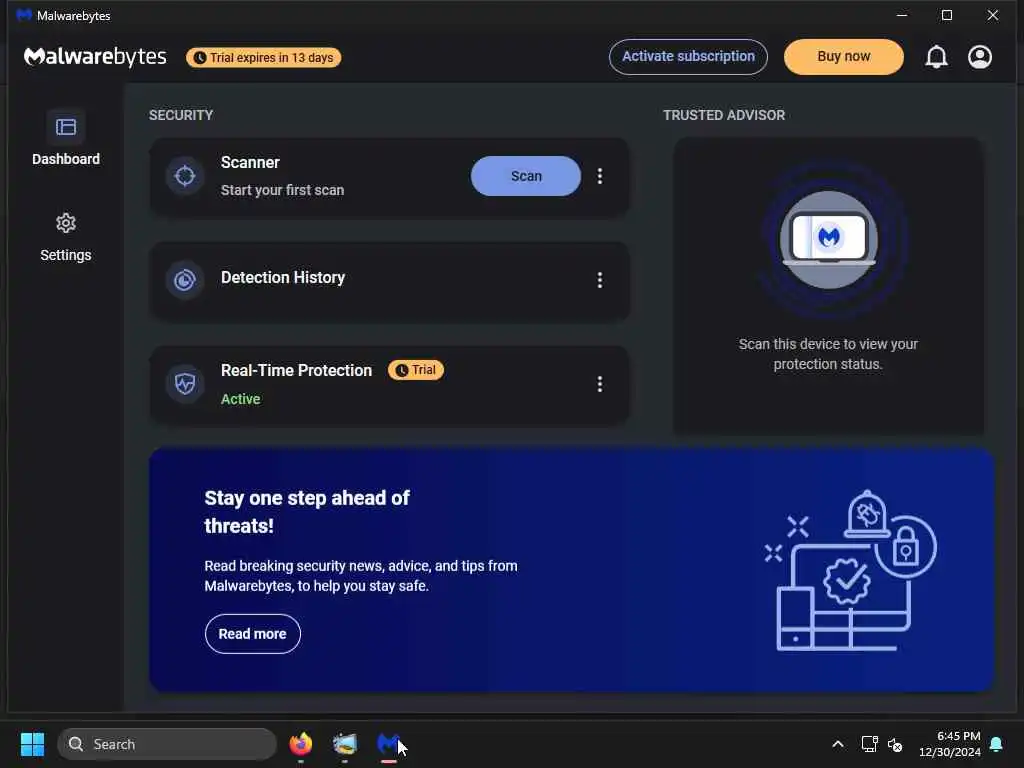Show hidden system tray icons
Viewport: 1024px width, 768px height.
pos(838,744)
